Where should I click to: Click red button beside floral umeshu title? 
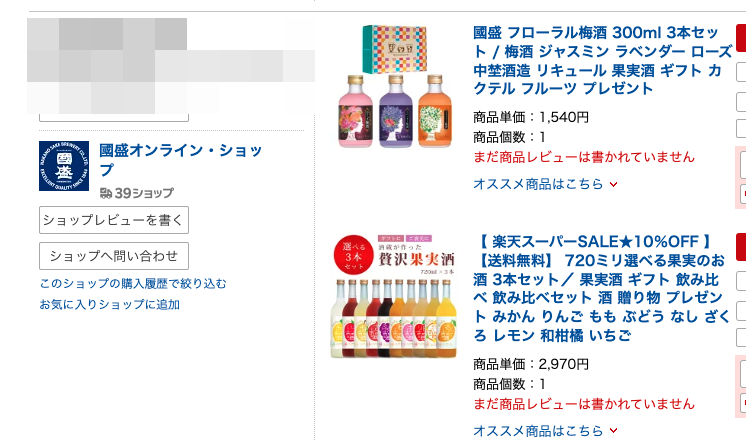[741, 38]
